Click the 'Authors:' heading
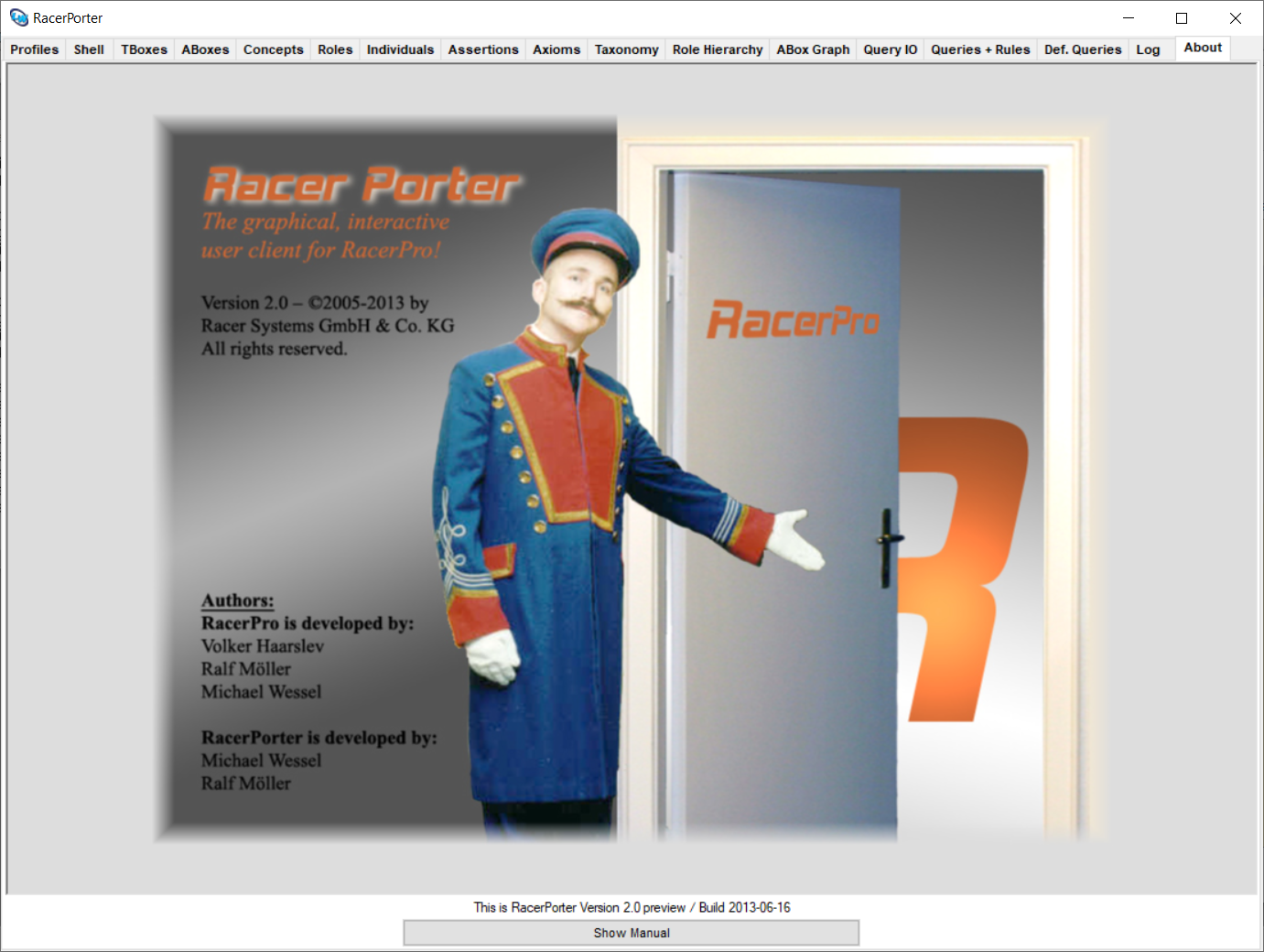Viewport: 1264px width, 952px height. tap(237, 600)
